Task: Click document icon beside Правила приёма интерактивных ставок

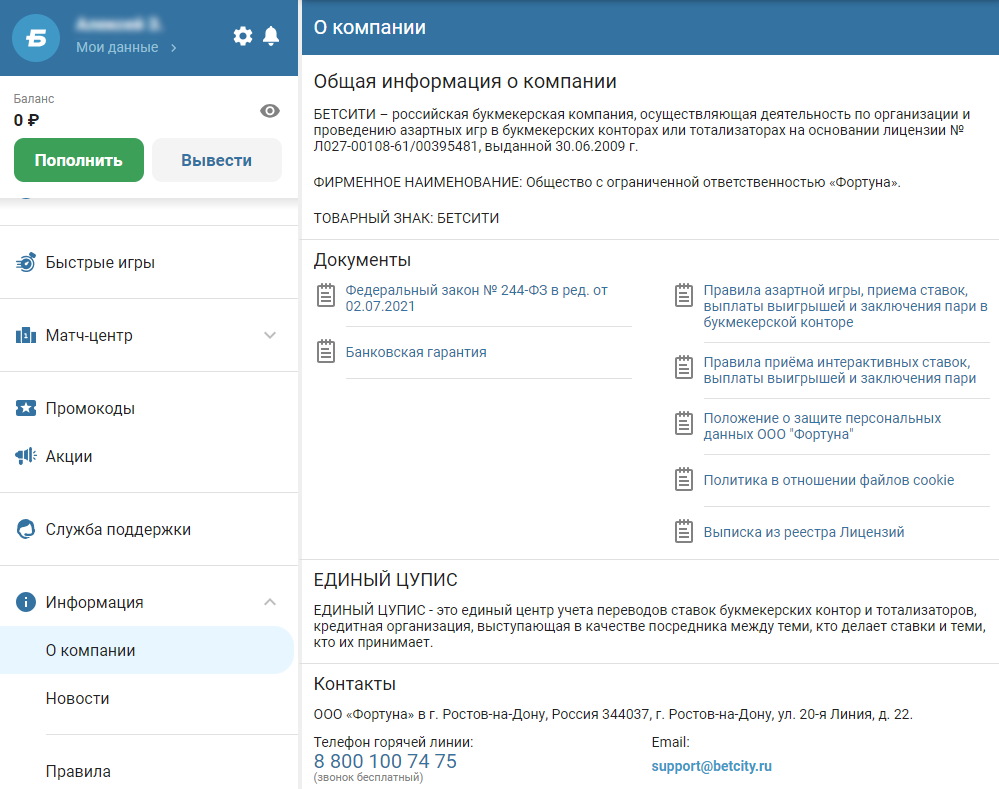Action: point(684,367)
